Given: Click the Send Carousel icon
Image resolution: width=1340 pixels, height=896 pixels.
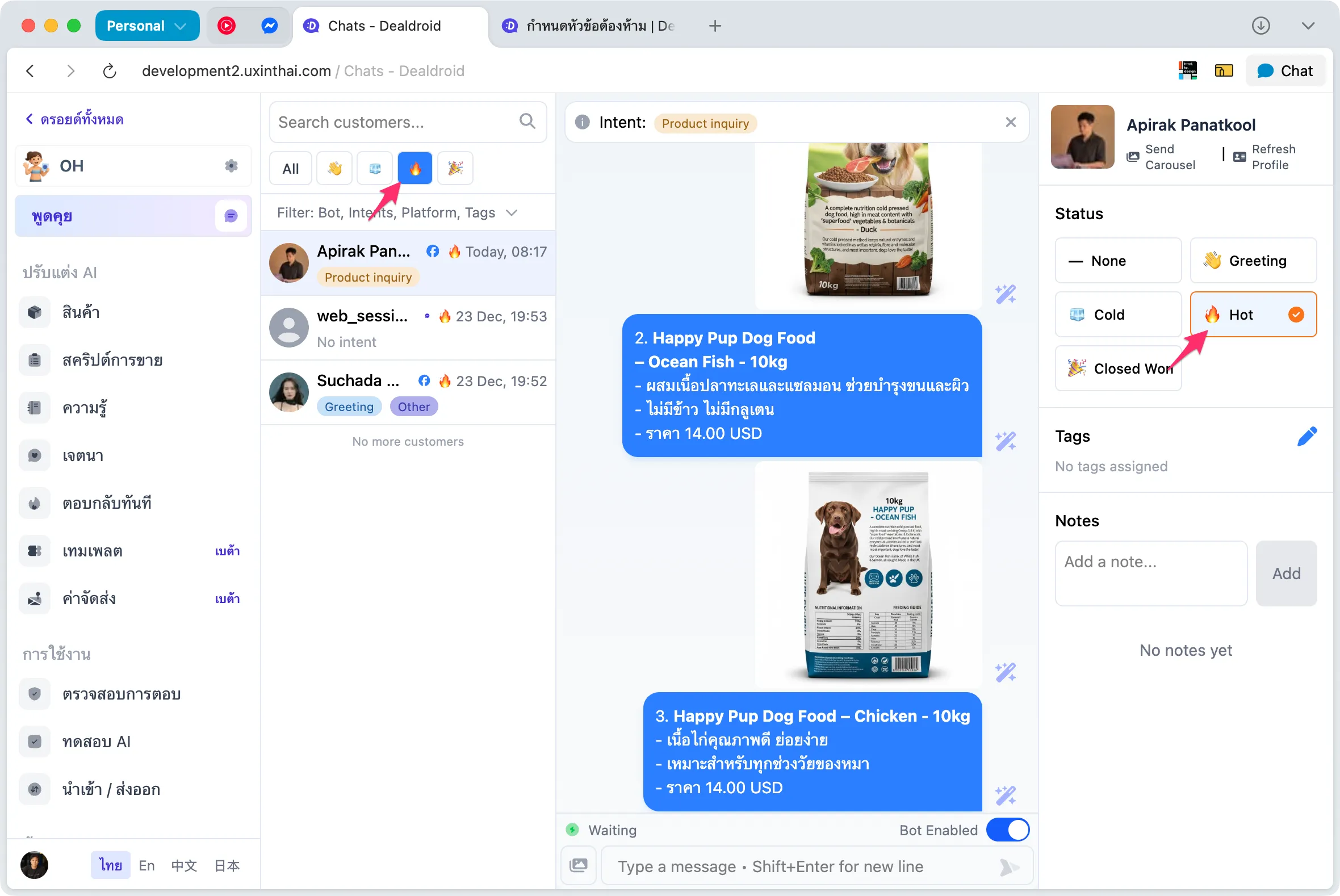Looking at the screenshot, I should pyautogui.click(x=1134, y=156).
